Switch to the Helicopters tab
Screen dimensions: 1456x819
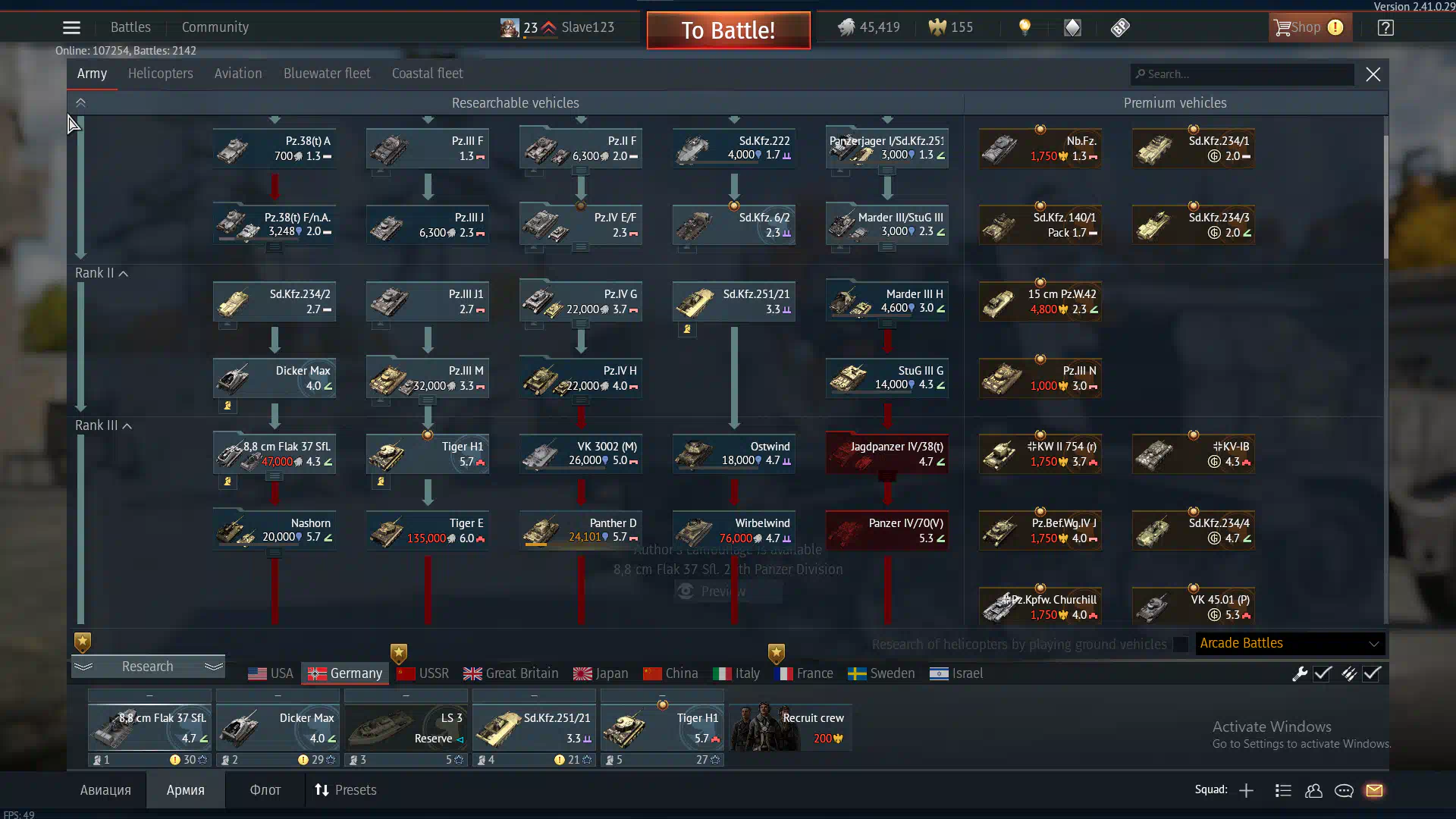click(160, 74)
